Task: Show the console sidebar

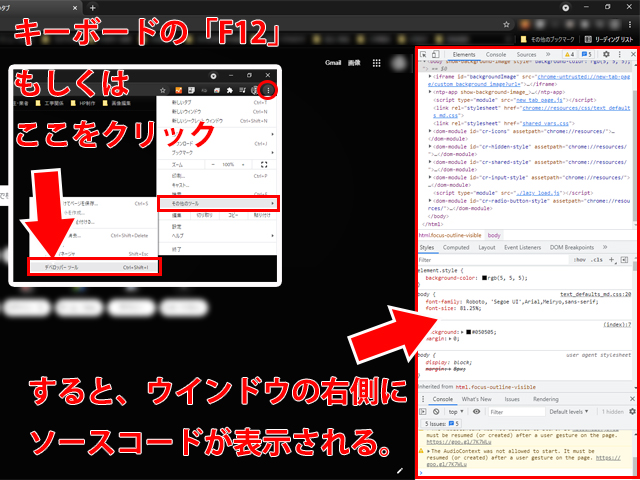Action: 423,411
